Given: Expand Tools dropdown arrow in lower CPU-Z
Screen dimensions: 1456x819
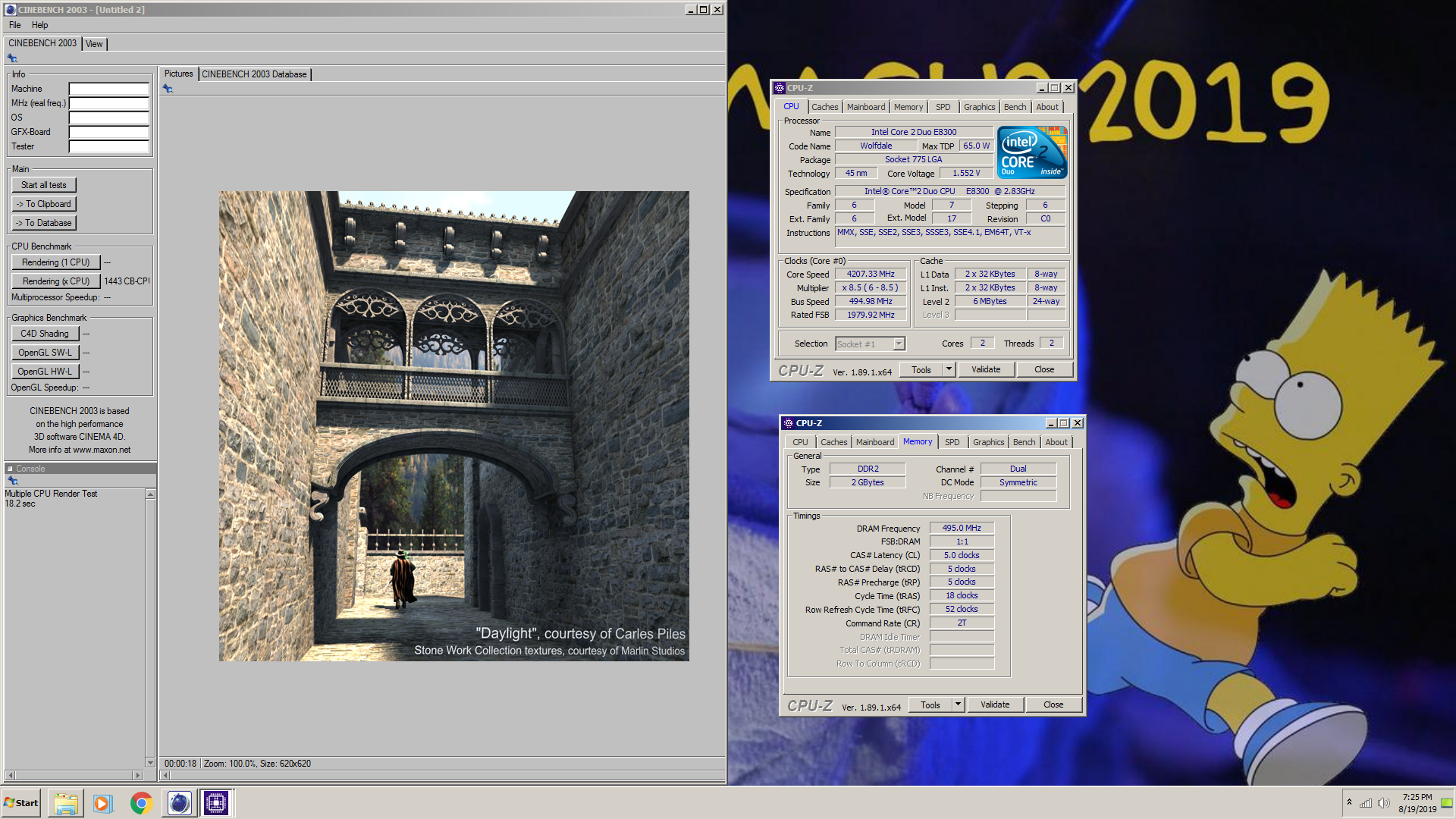Looking at the screenshot, I should tap(958, 705).
